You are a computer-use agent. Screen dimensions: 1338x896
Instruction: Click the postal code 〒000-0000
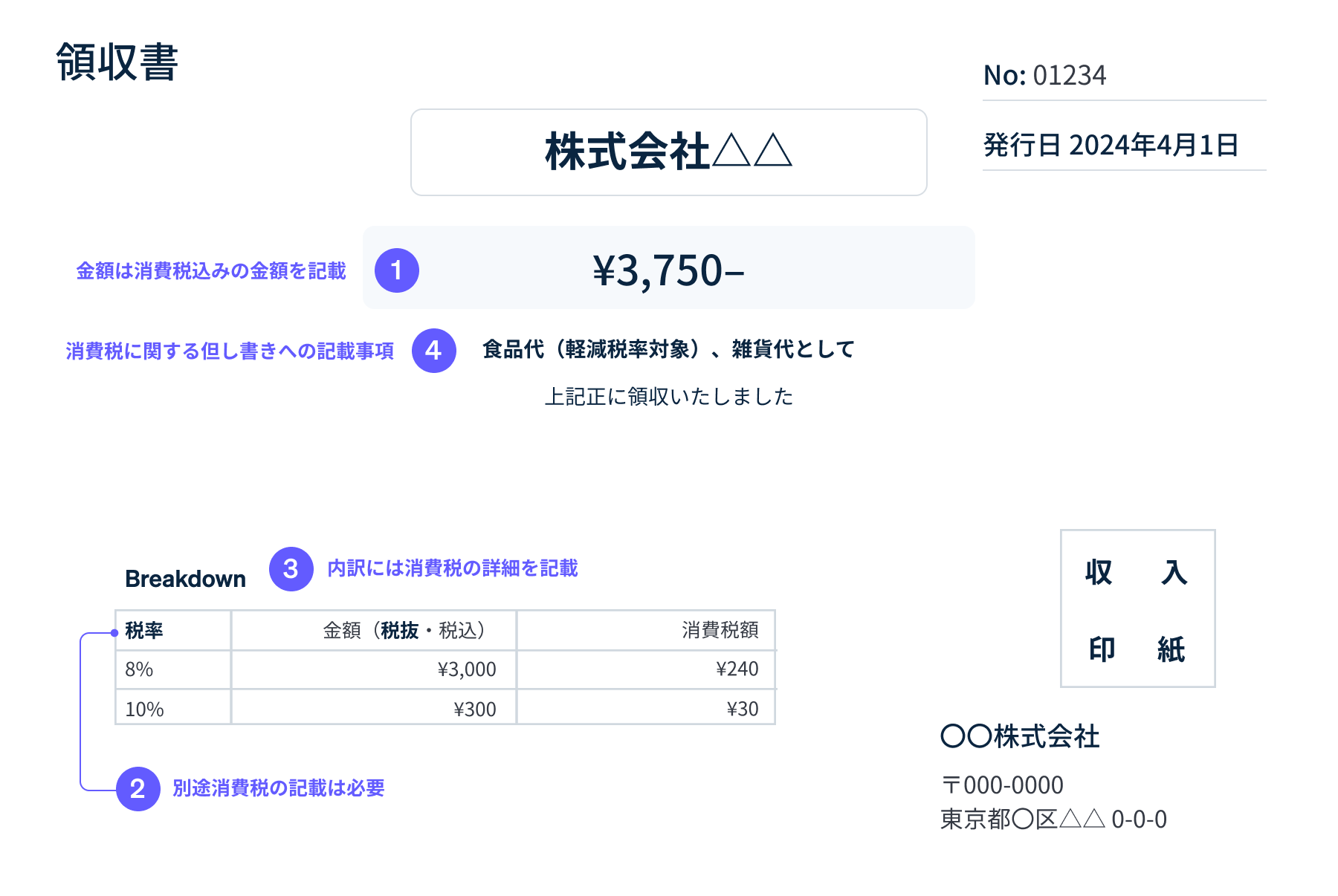click(1002, 785)
